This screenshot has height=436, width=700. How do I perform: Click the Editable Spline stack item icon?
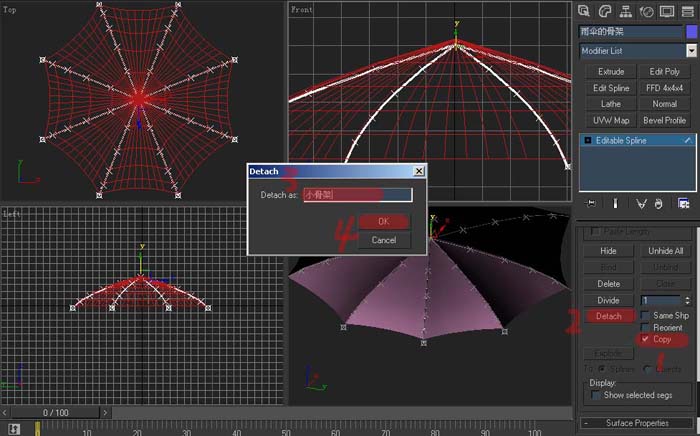coord(588,140)
